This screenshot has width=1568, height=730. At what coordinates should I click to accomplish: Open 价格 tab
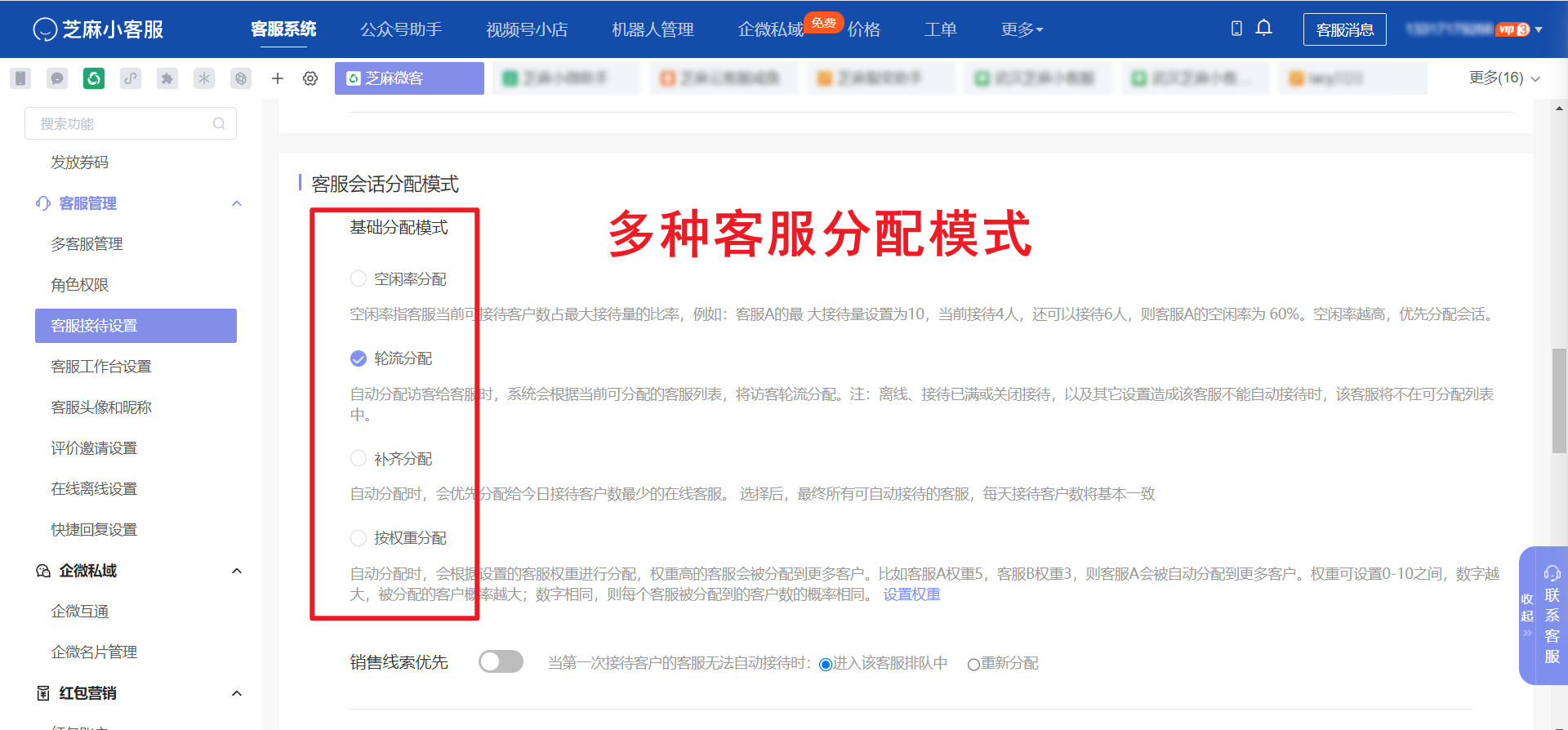864,29
